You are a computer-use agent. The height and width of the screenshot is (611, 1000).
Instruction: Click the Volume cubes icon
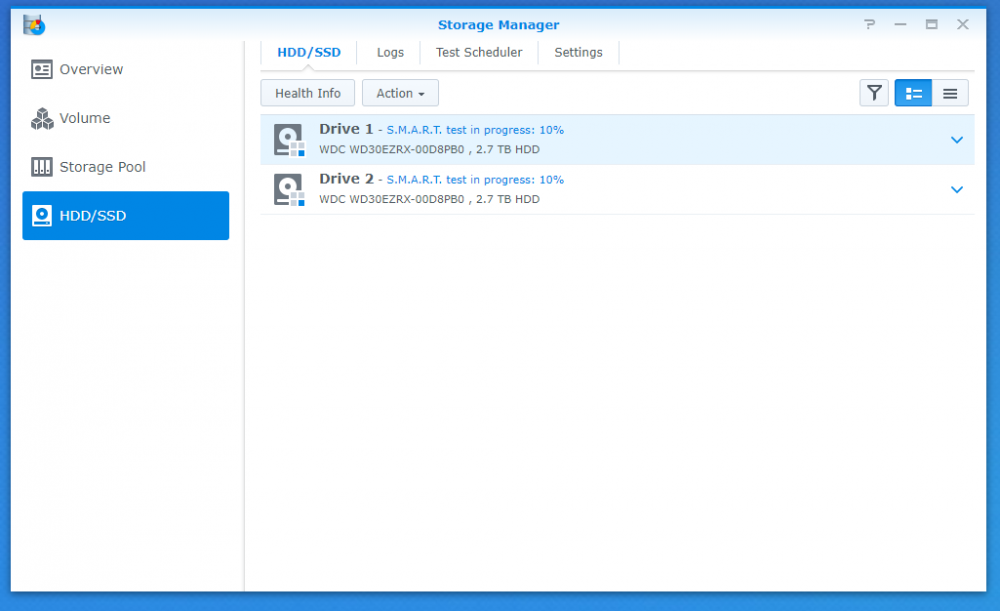41,119
